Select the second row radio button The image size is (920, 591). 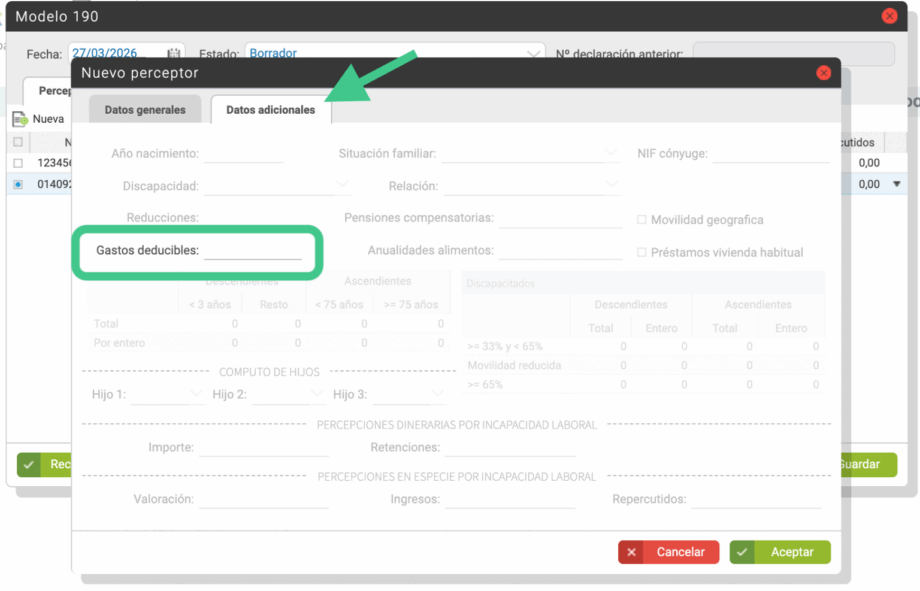pos(18,184)
